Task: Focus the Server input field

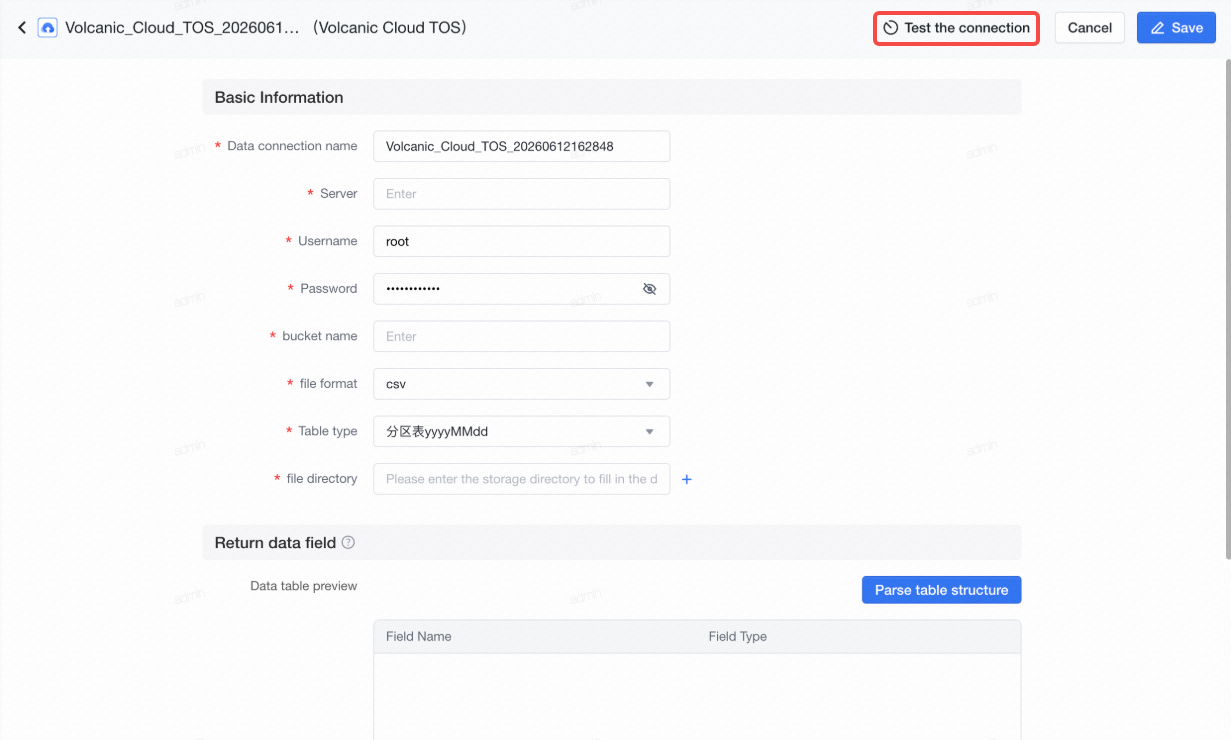Action: [x=521, y=194]
